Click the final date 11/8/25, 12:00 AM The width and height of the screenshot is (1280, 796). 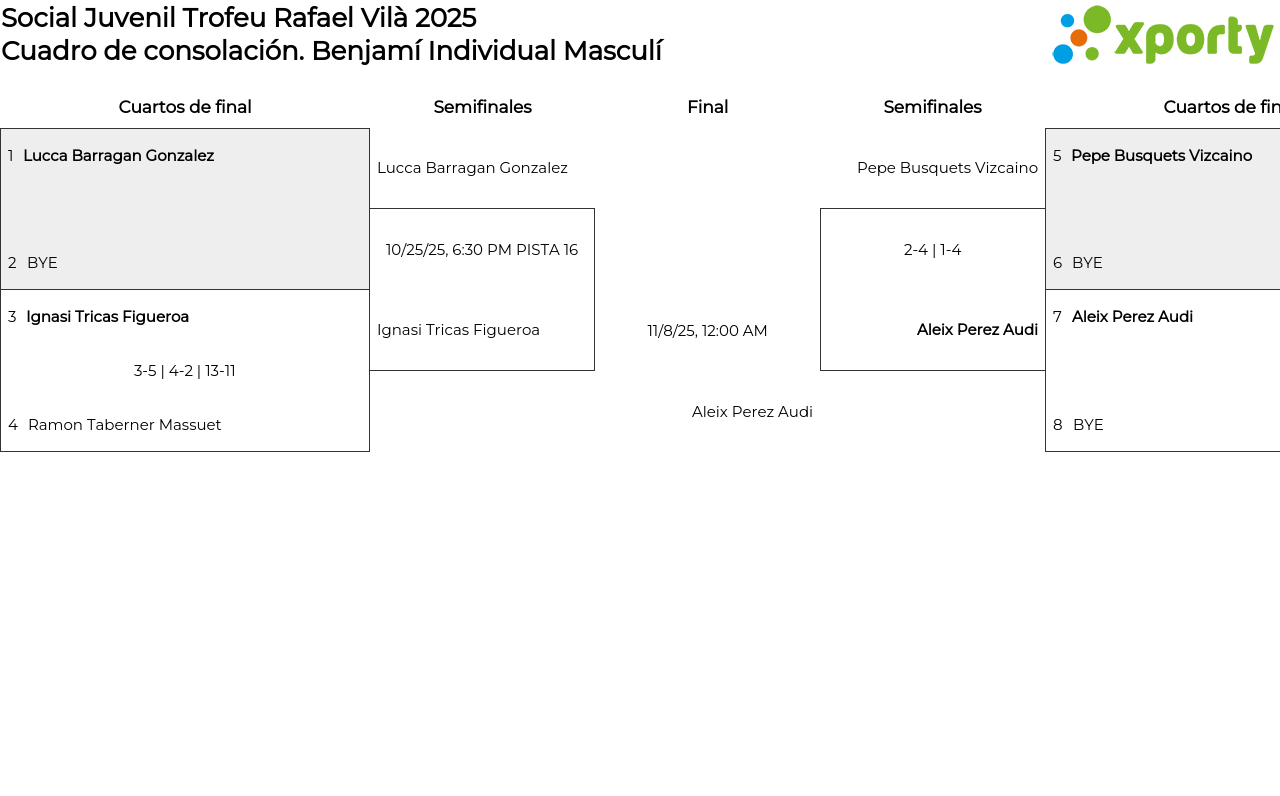pyautogui.click(x=707, y=331)
